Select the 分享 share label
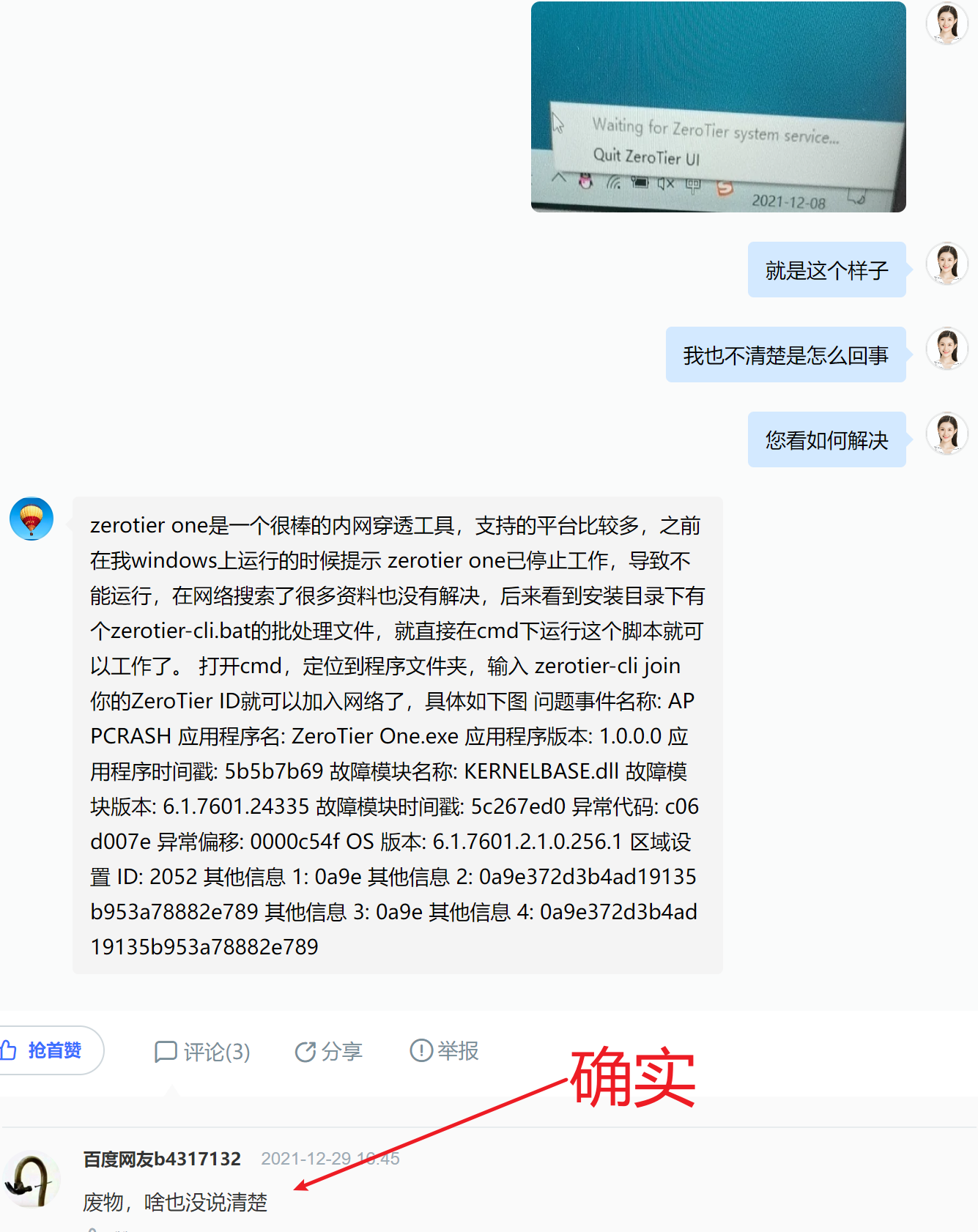 click(342, 1052)
